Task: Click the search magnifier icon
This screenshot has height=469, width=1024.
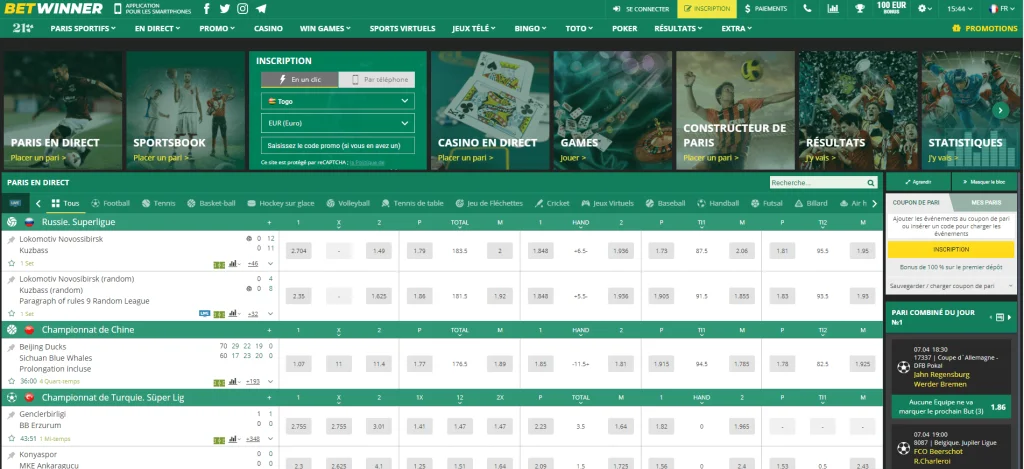Action: [871, 183]
